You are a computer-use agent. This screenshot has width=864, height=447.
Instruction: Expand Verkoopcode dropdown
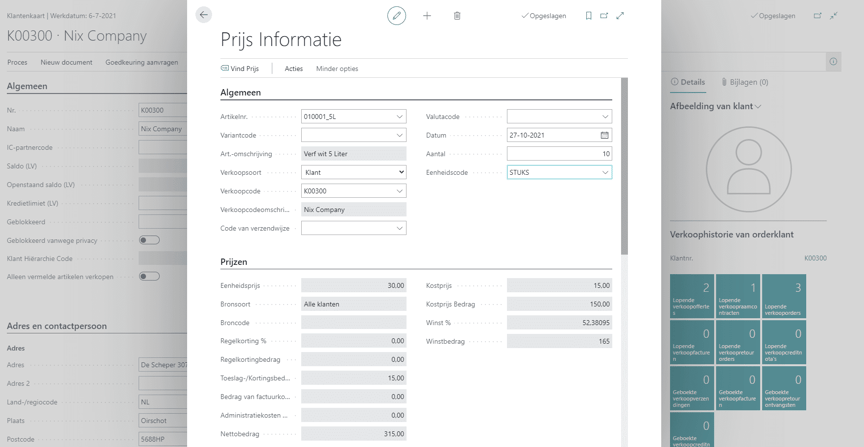(x=399, y=191)
